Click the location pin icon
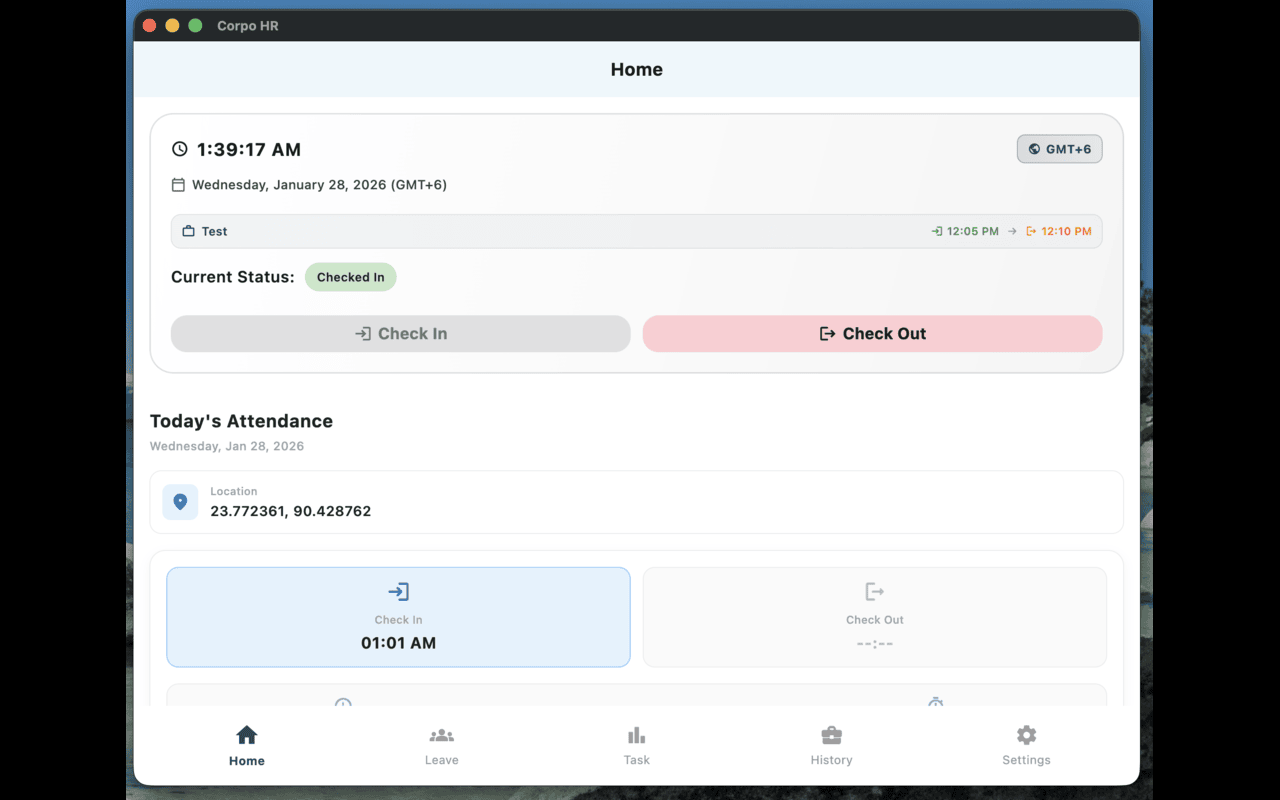This screenshot has height=800, width=1280. coord(180,502)
